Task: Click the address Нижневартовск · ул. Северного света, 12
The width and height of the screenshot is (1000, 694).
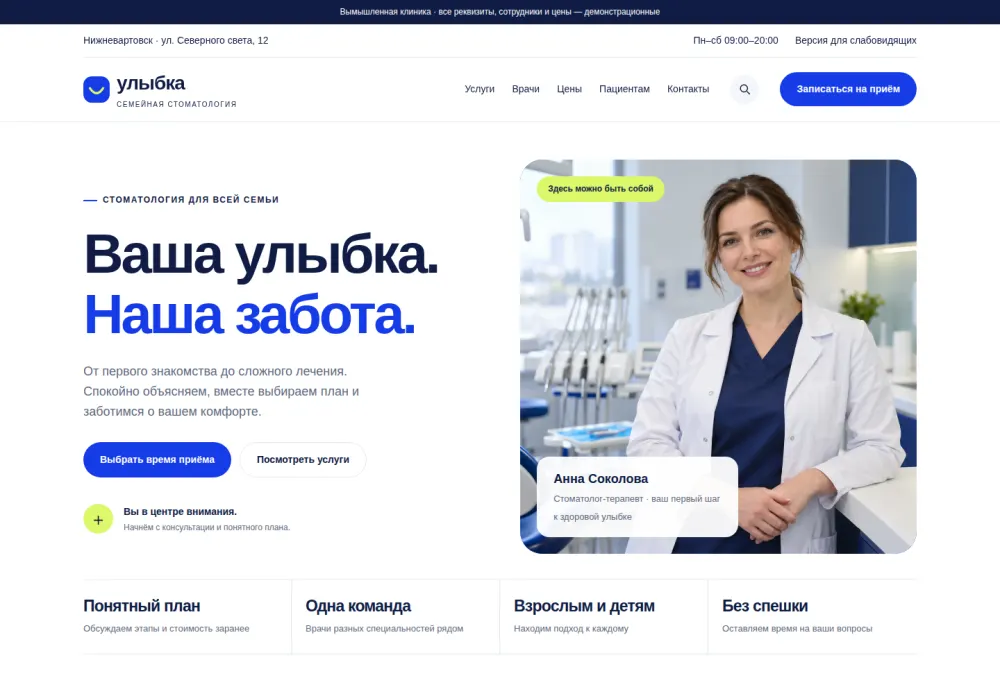Action: 175,40
